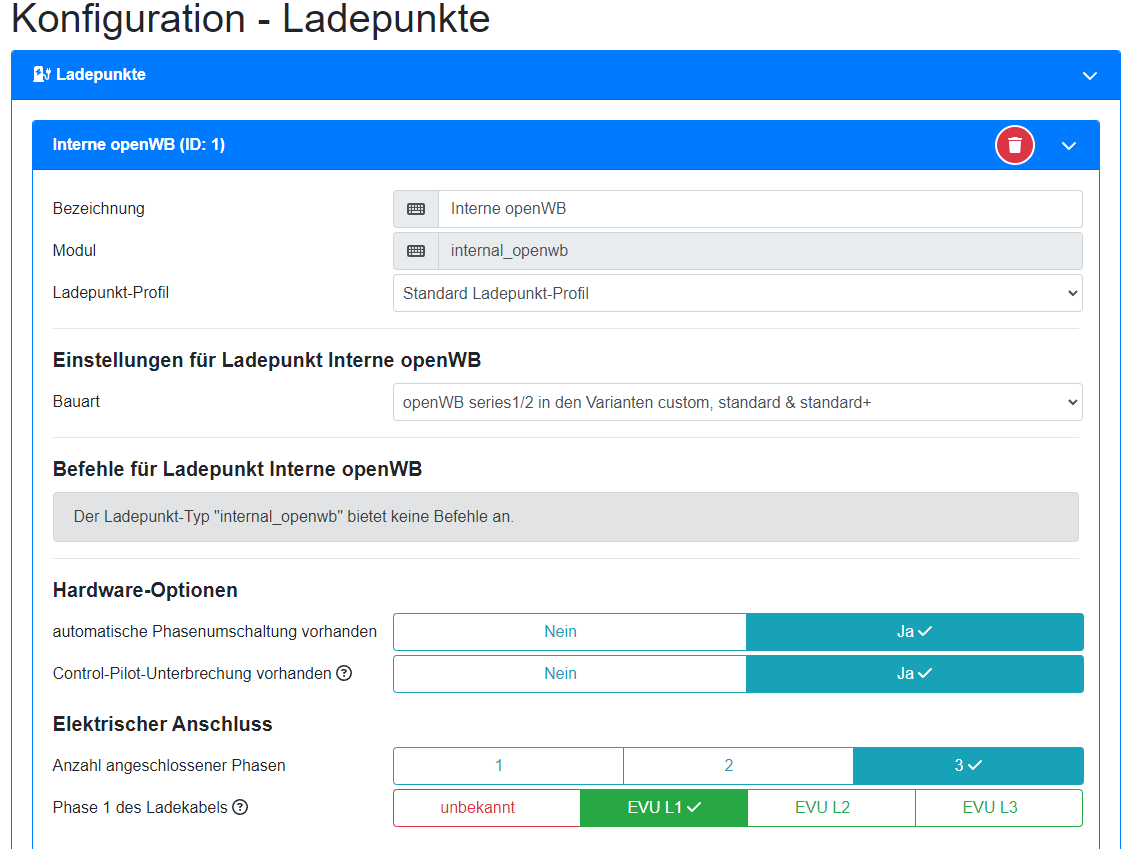Collapse the Interne openWB card chevron
Viewport: 1129px width, 849px height.
click(x=1069, y=146)
